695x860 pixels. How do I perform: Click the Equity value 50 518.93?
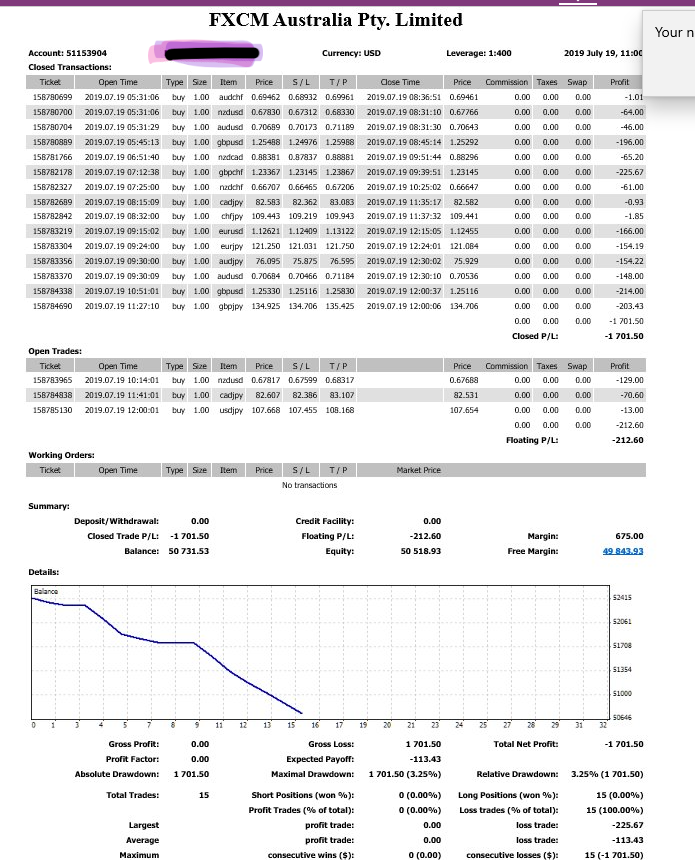pos(421,551)
